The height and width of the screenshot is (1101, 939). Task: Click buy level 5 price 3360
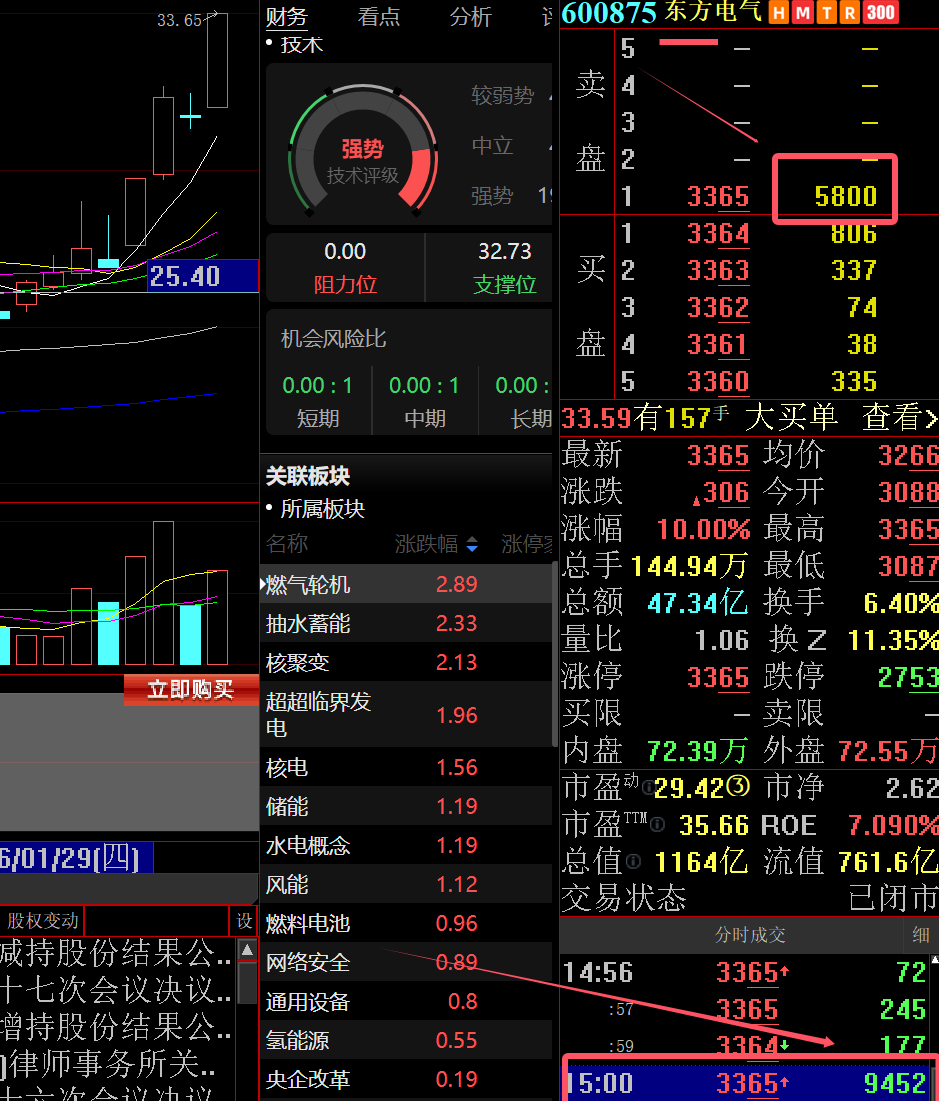pos(718,382)
